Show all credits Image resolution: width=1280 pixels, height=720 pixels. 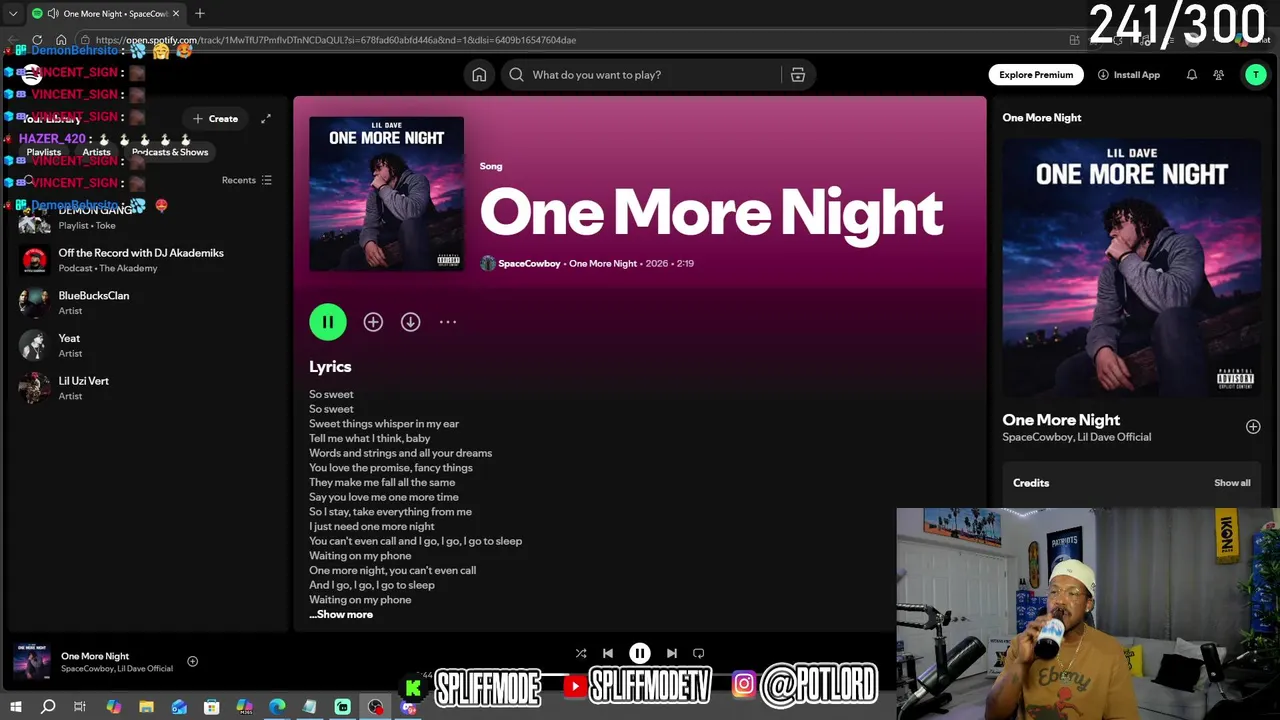(1232, 483)
